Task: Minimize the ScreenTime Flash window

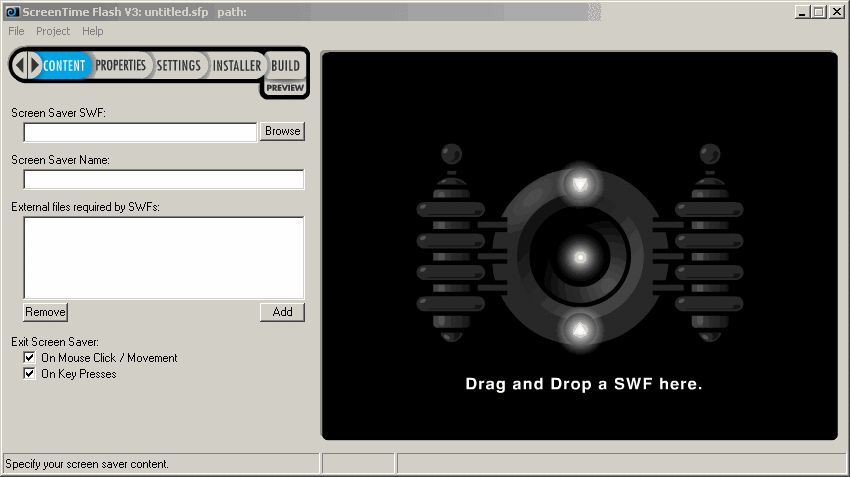Action: click(803, 12)
